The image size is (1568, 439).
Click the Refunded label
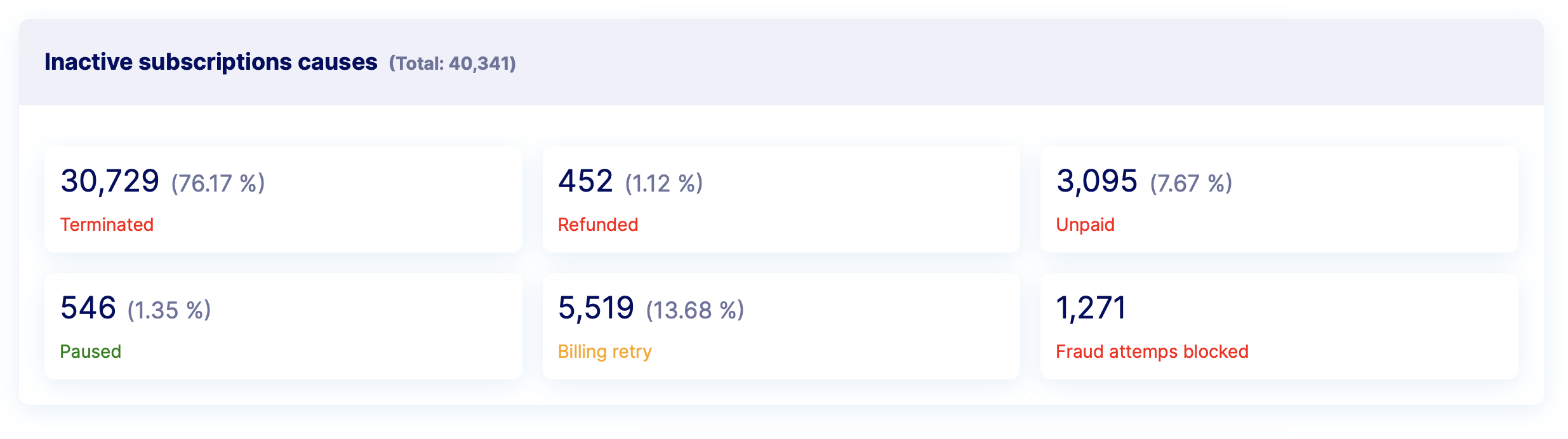(x=598, y=225)
